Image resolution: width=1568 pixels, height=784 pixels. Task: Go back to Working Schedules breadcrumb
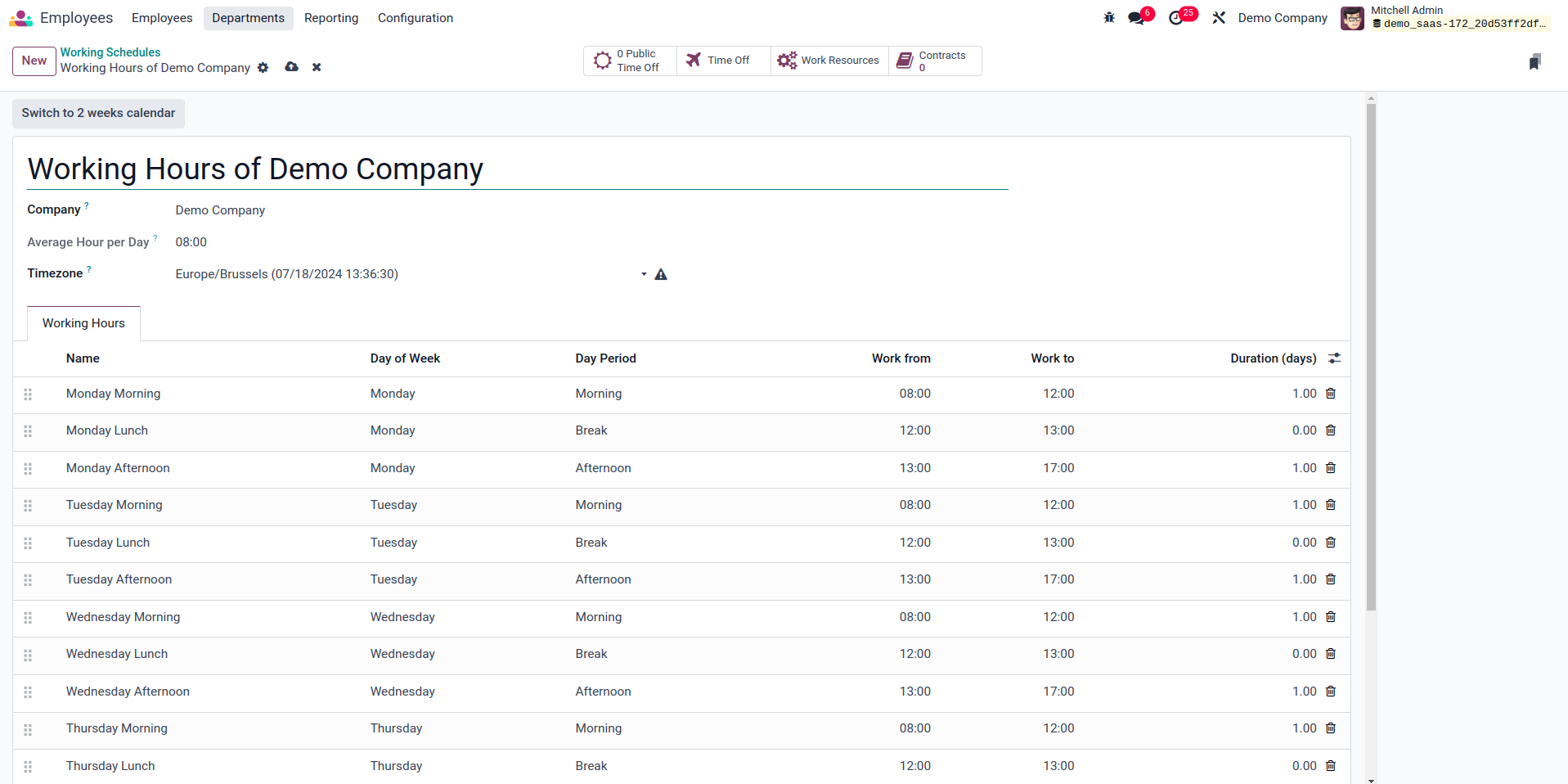tap(110, 52)
